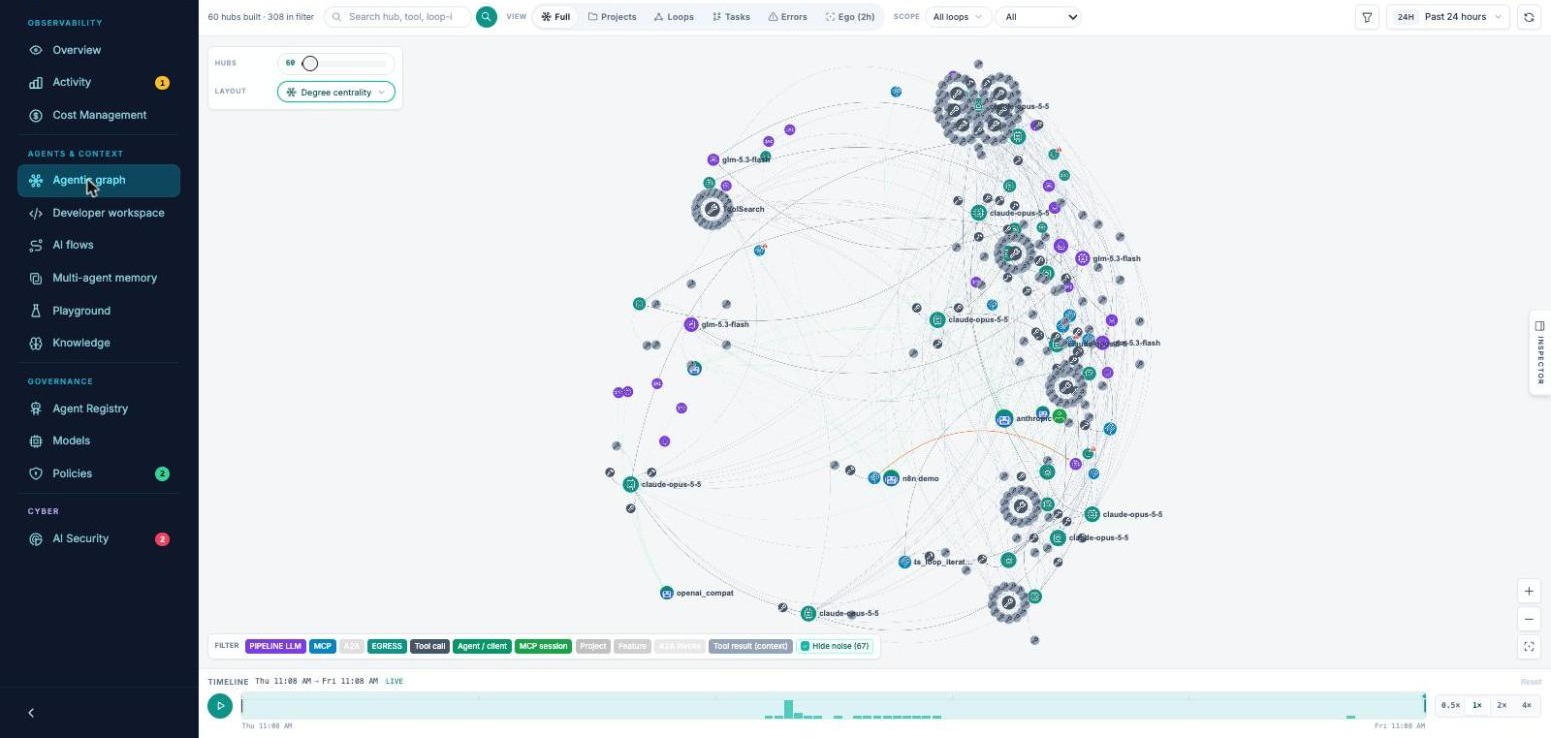Image resolution: width=1551 pixels, height=738 pixels.
Task: Switch to the Projects view
Action: click(612, 17)
